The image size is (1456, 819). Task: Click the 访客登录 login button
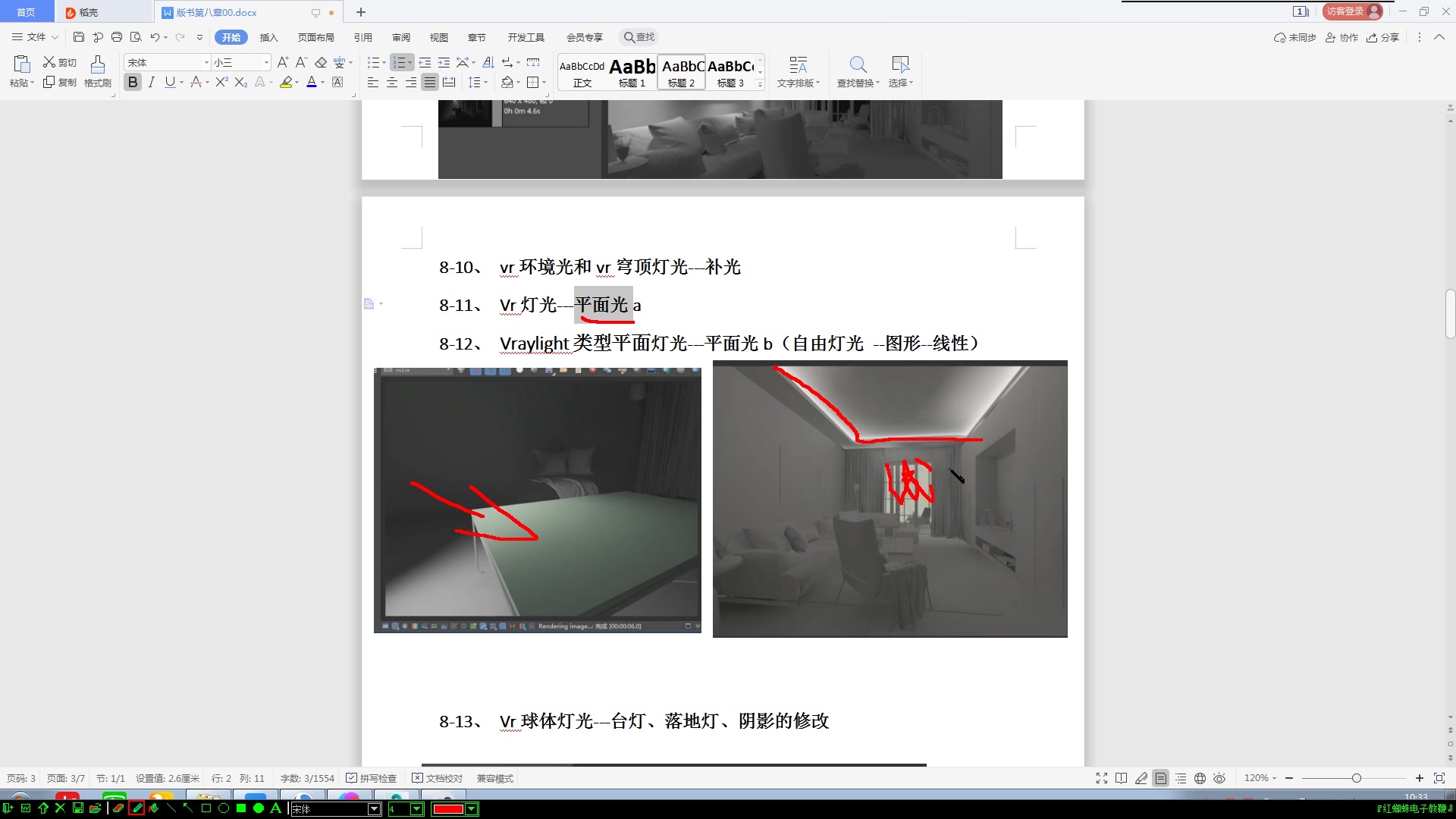[x=1352, y=11]
